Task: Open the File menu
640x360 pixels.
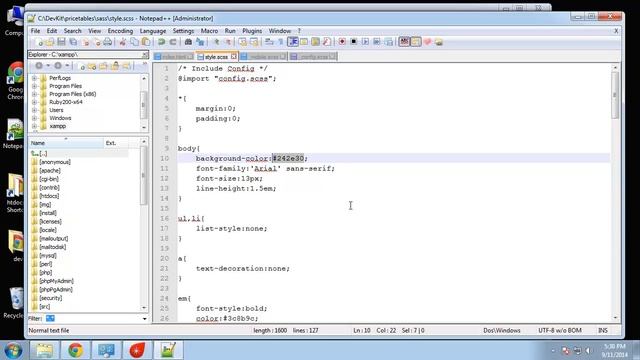Action: pos(36,31)
